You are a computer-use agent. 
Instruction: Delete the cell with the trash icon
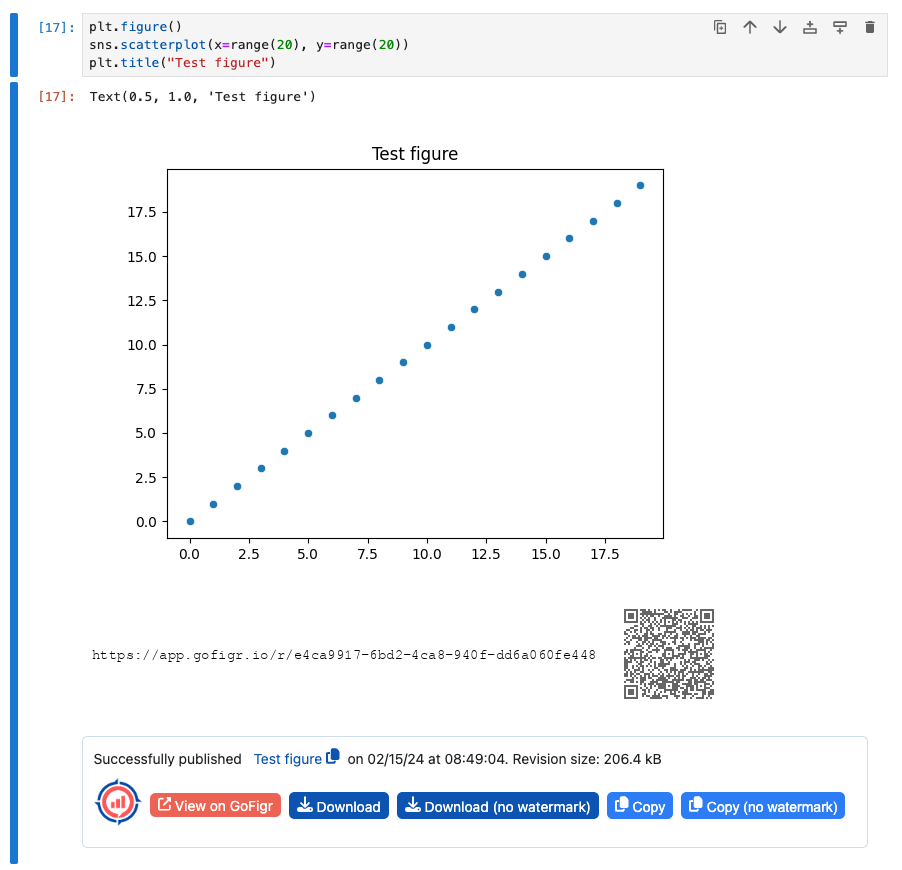[870, 28]
